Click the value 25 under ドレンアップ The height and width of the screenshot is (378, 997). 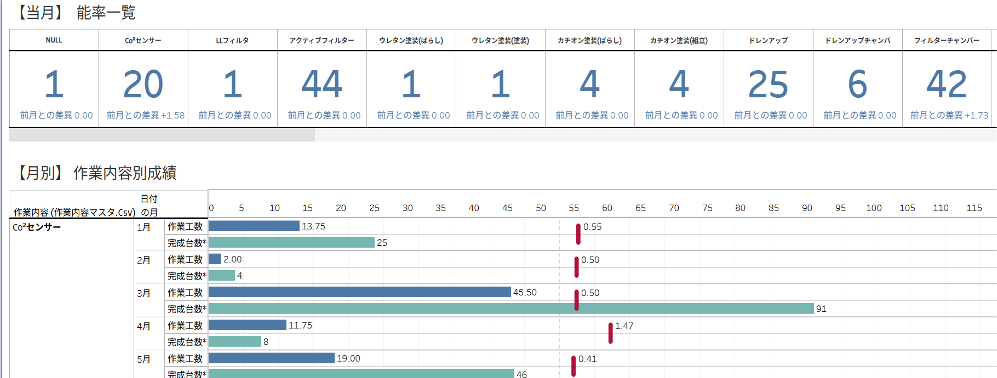point(768,84)
